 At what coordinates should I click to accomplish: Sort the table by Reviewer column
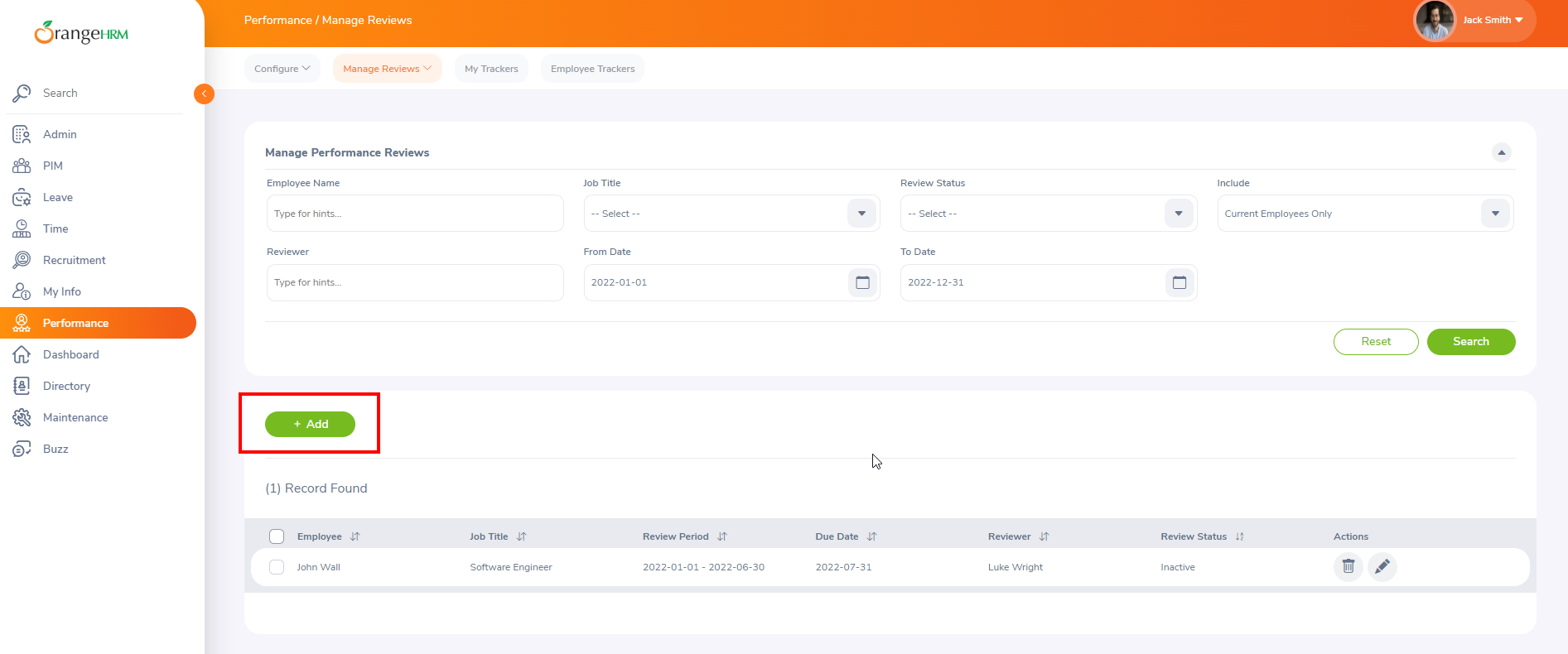pos(1045,536)
